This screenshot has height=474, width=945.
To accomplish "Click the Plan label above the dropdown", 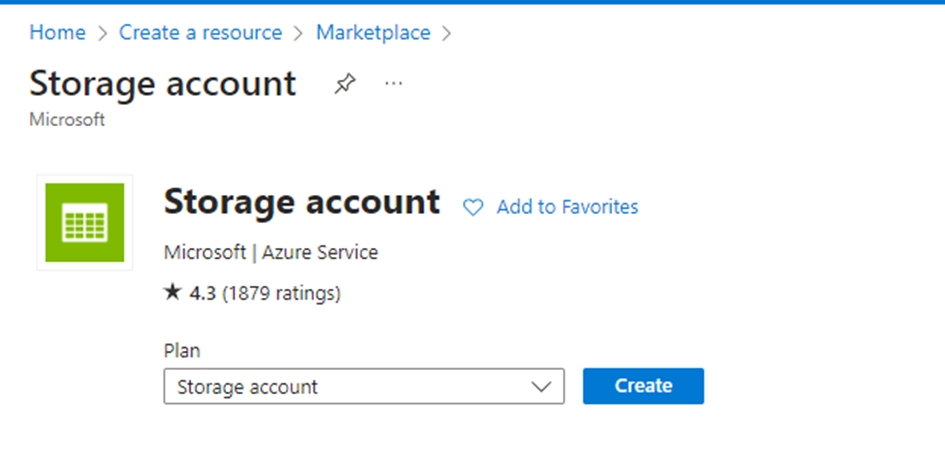I will [182, 351].
